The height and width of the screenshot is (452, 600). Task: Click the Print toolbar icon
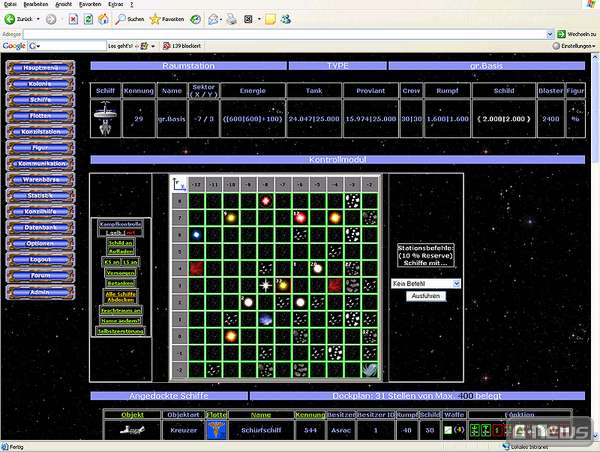tap(232, 19)
